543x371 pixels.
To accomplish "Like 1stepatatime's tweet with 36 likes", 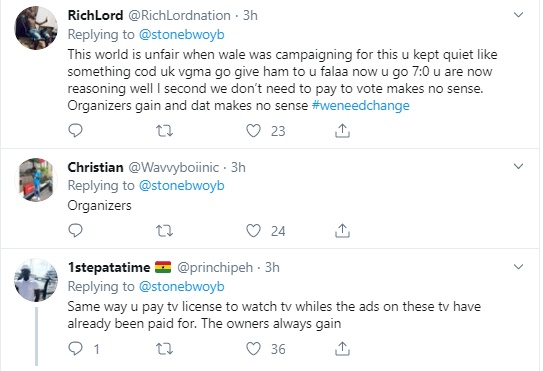I will pos(253,349).
